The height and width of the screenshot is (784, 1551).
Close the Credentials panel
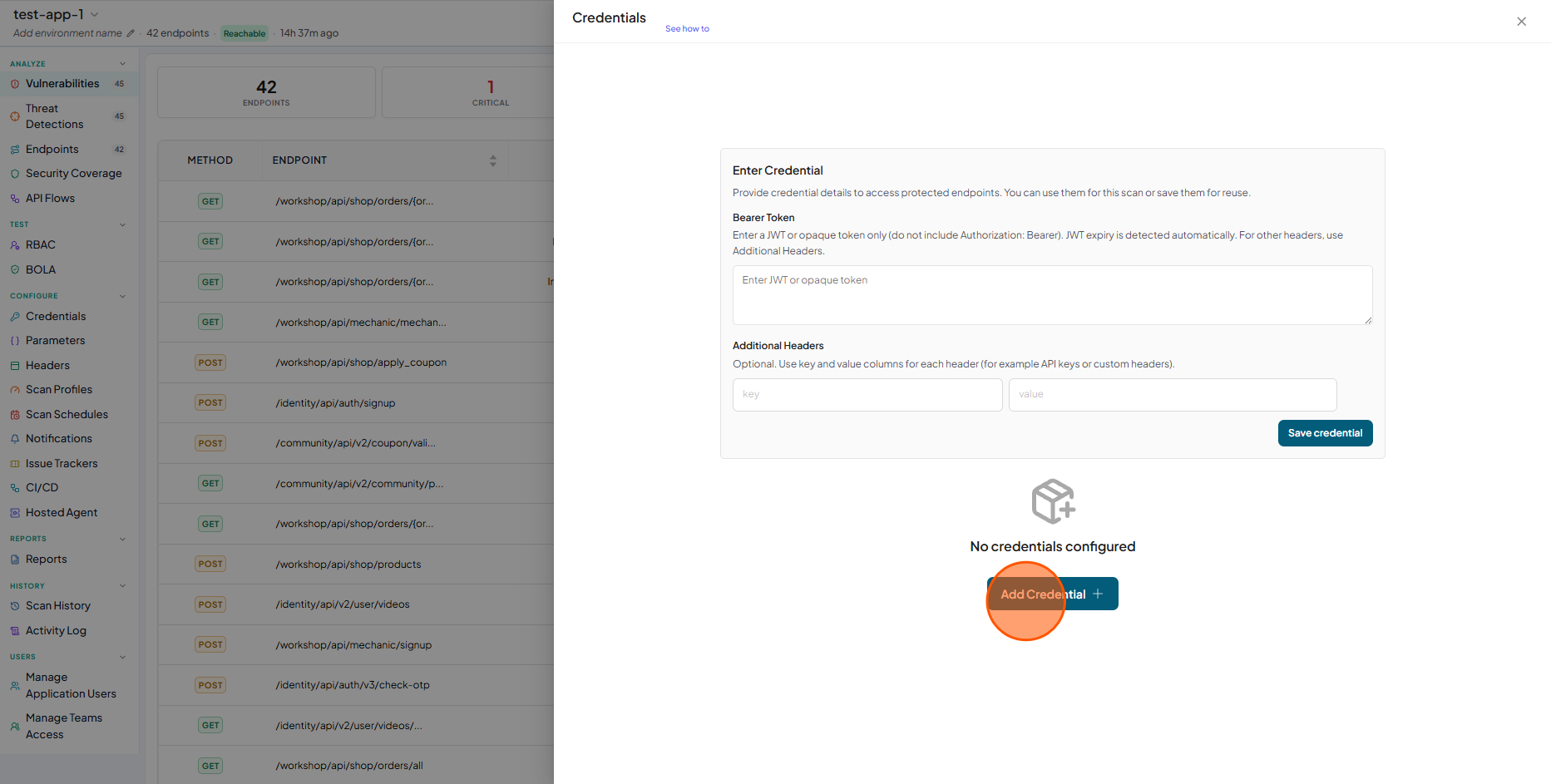1521,22
